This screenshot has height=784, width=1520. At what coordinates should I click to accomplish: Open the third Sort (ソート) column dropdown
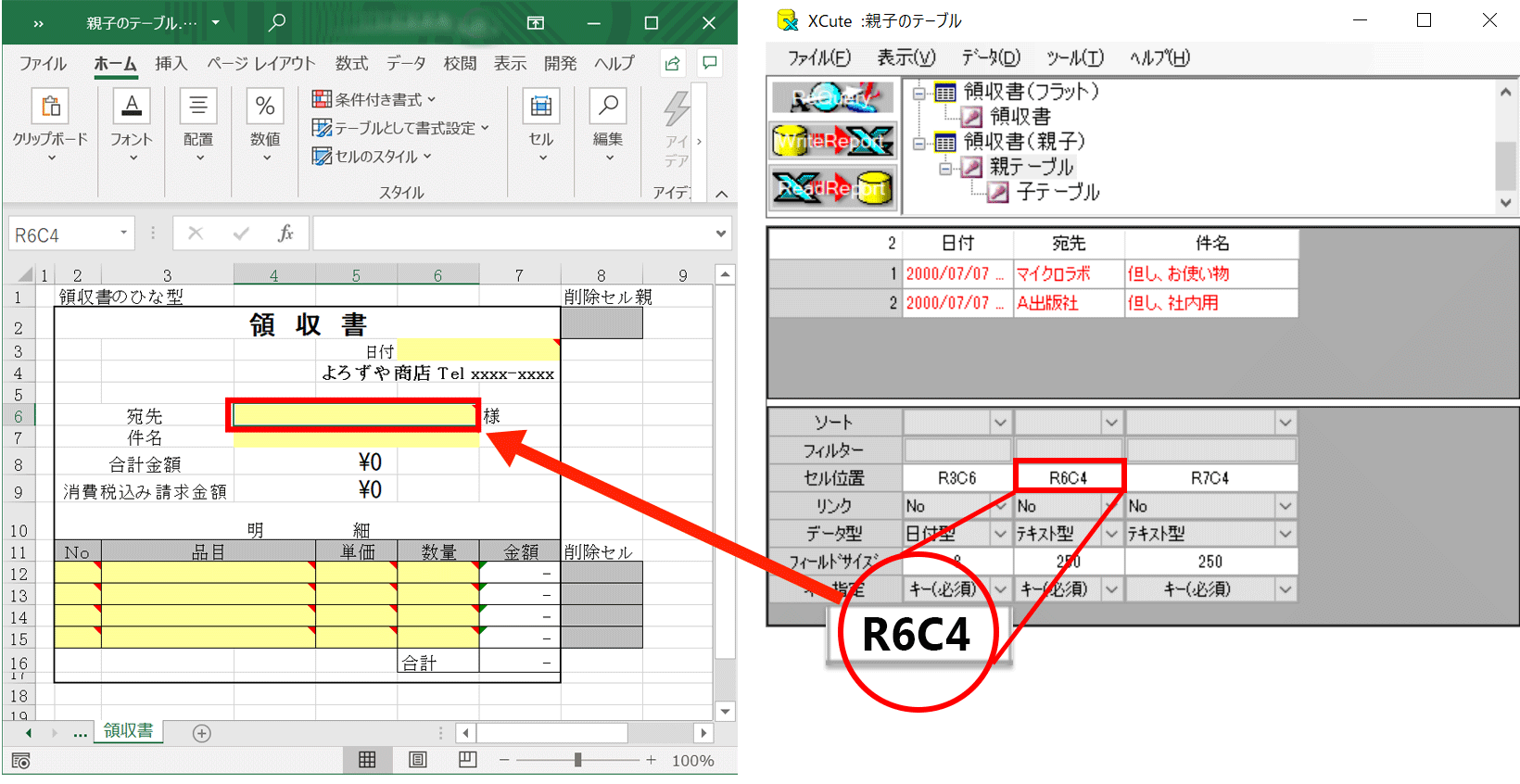(1286, 423)
